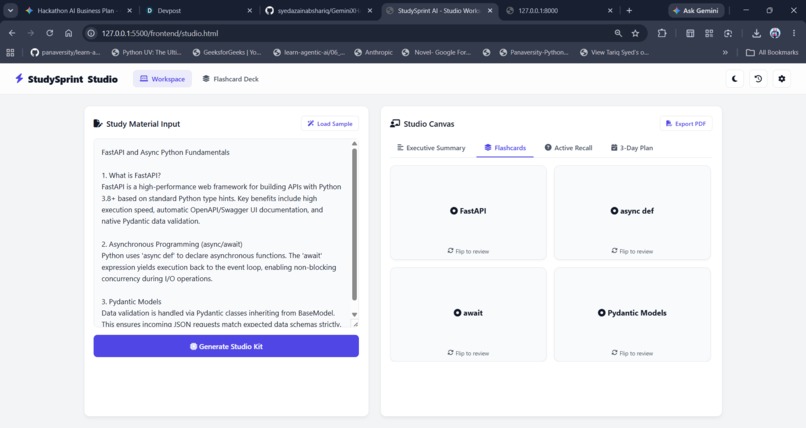Open the Novel- Google For... bookmark

[436, 52]
